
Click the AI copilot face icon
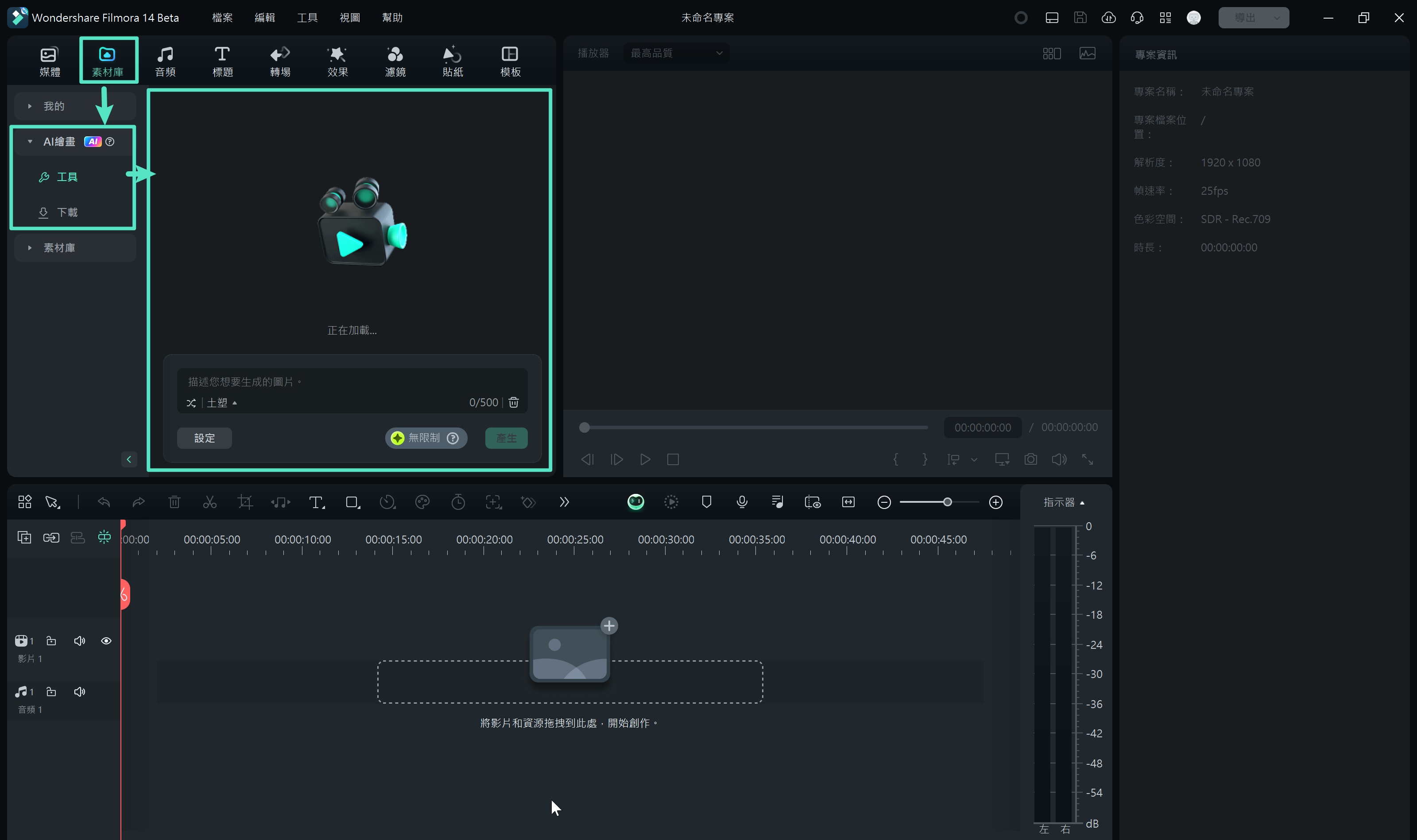(636, 502)
